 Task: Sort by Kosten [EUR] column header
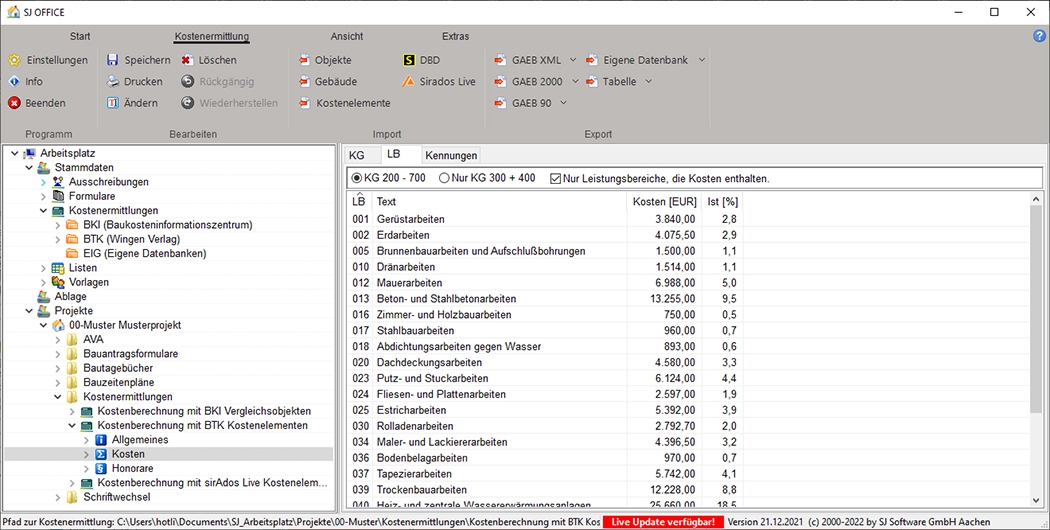664,202
